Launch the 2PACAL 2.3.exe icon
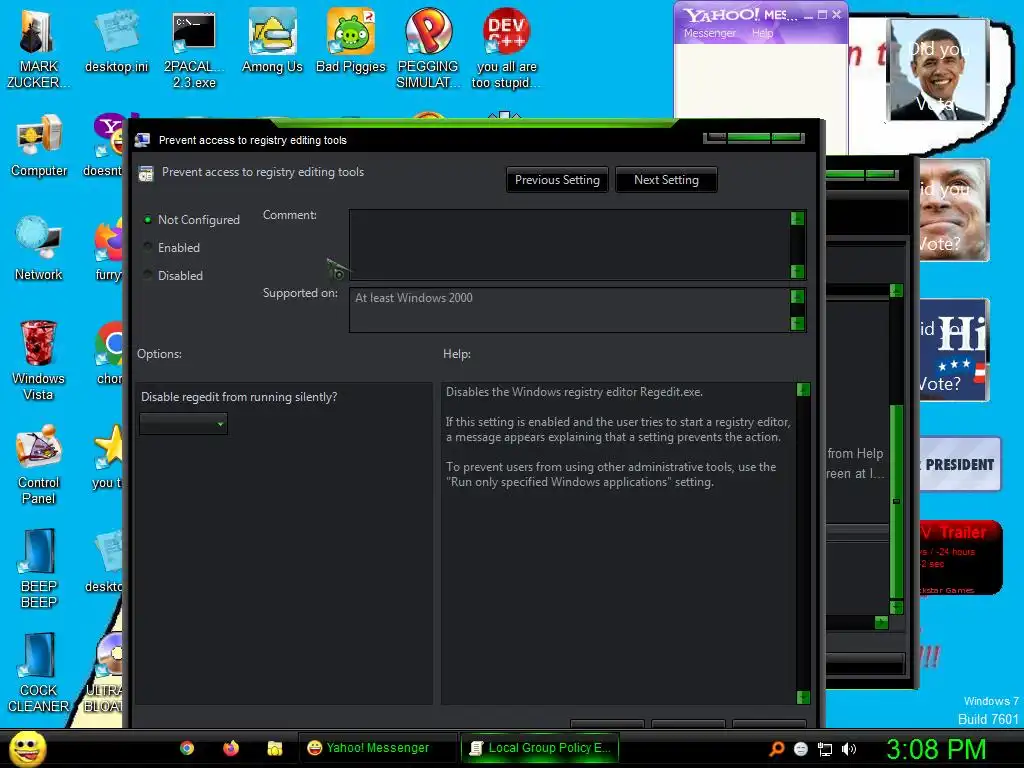1024x768 pixels. click(194, 49)
